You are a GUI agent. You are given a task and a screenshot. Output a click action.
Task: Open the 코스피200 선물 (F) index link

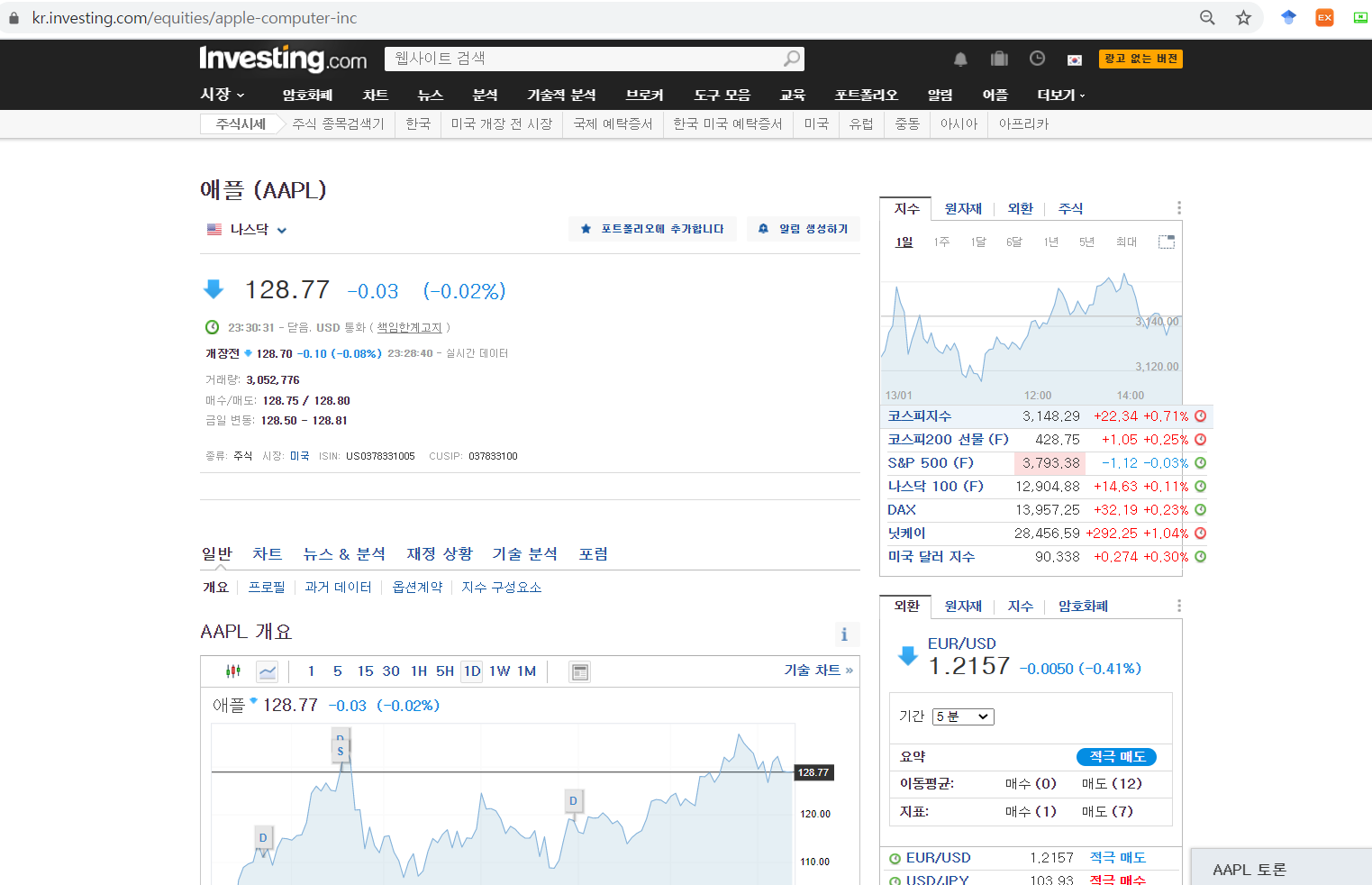point(948,440)
